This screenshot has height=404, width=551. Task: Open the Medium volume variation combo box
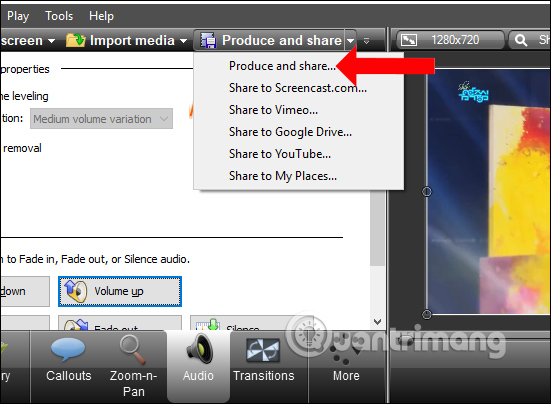(x=101, y=119)
